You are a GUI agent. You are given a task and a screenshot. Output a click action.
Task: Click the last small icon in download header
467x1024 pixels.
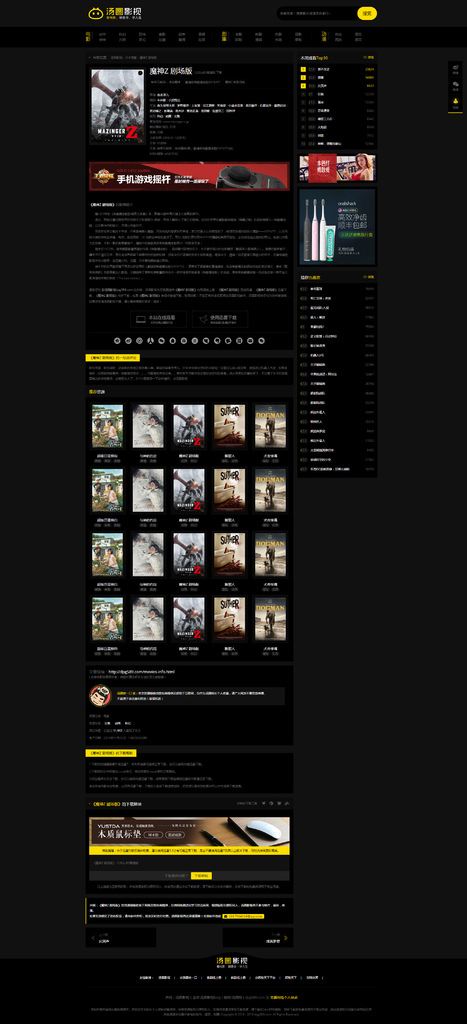286,804
